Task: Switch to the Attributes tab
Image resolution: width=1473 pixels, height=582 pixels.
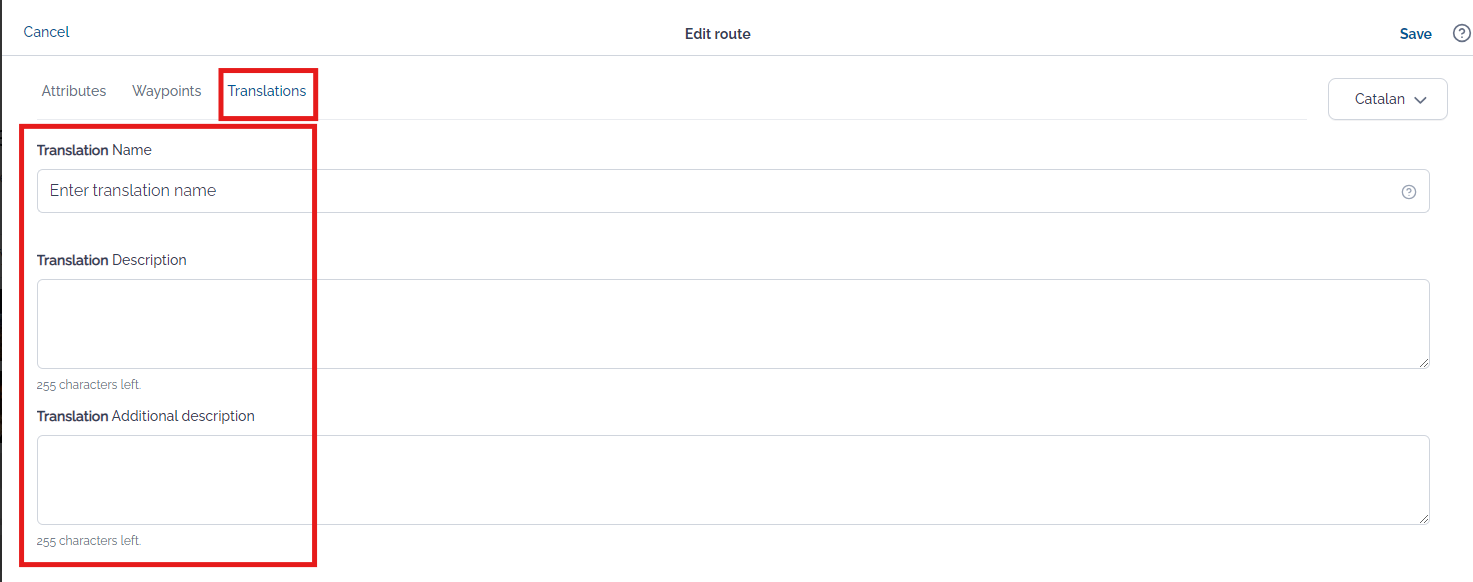Action: 74,91
